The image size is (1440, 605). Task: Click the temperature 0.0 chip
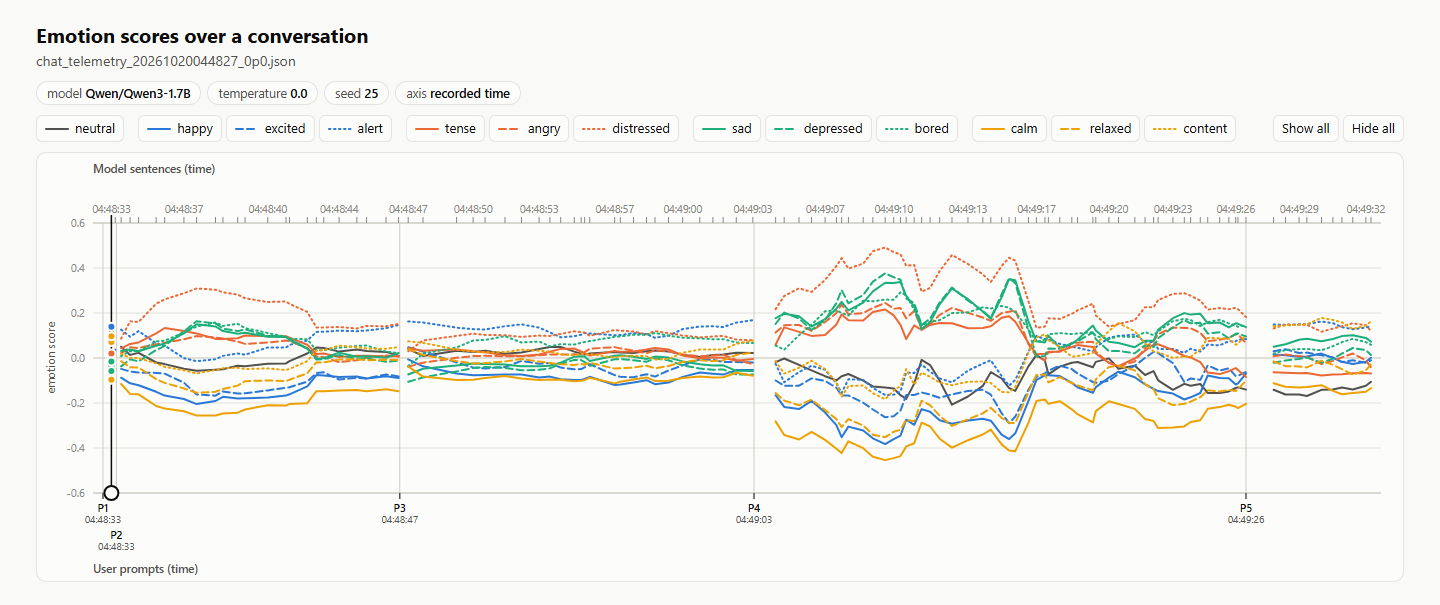click(263, 93)
